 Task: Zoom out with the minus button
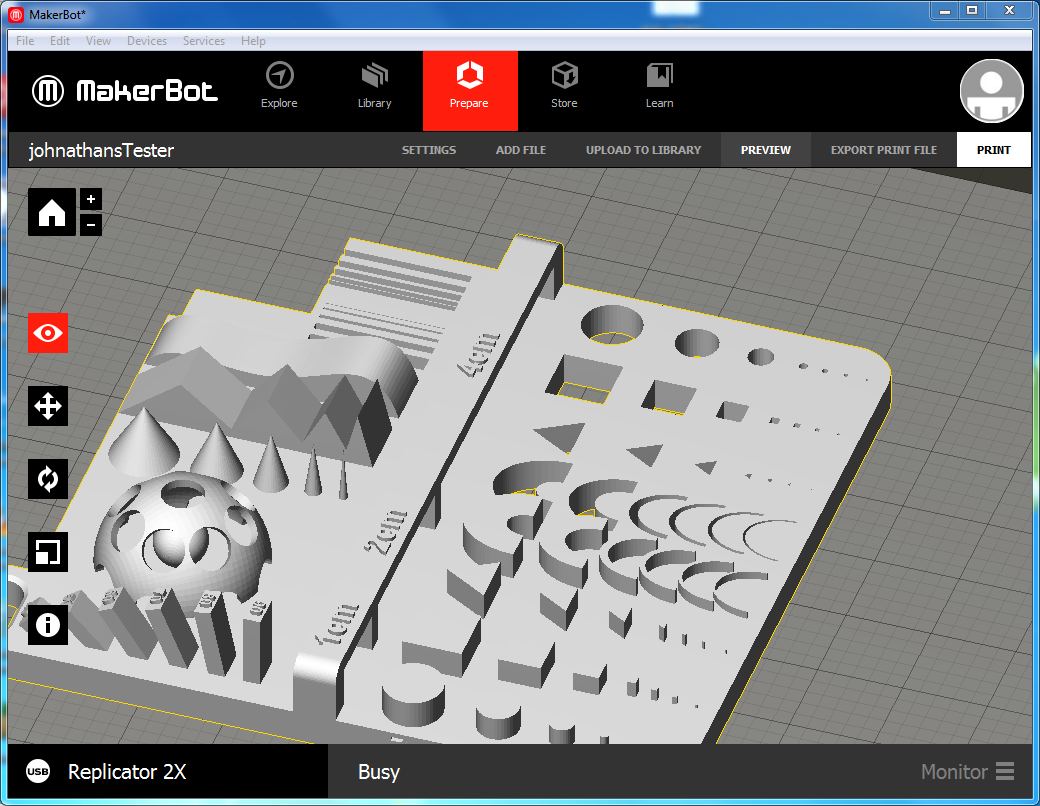[91, 225]
